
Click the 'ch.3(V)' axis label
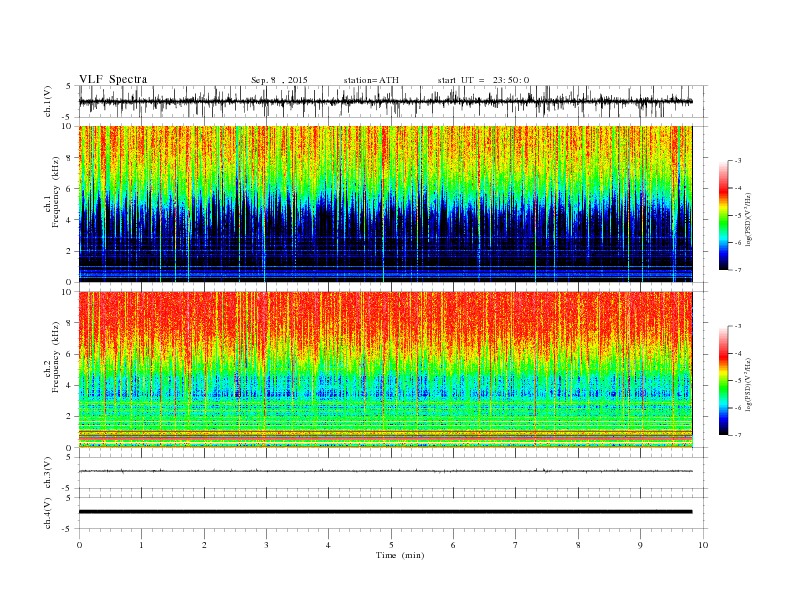point(48,473)
